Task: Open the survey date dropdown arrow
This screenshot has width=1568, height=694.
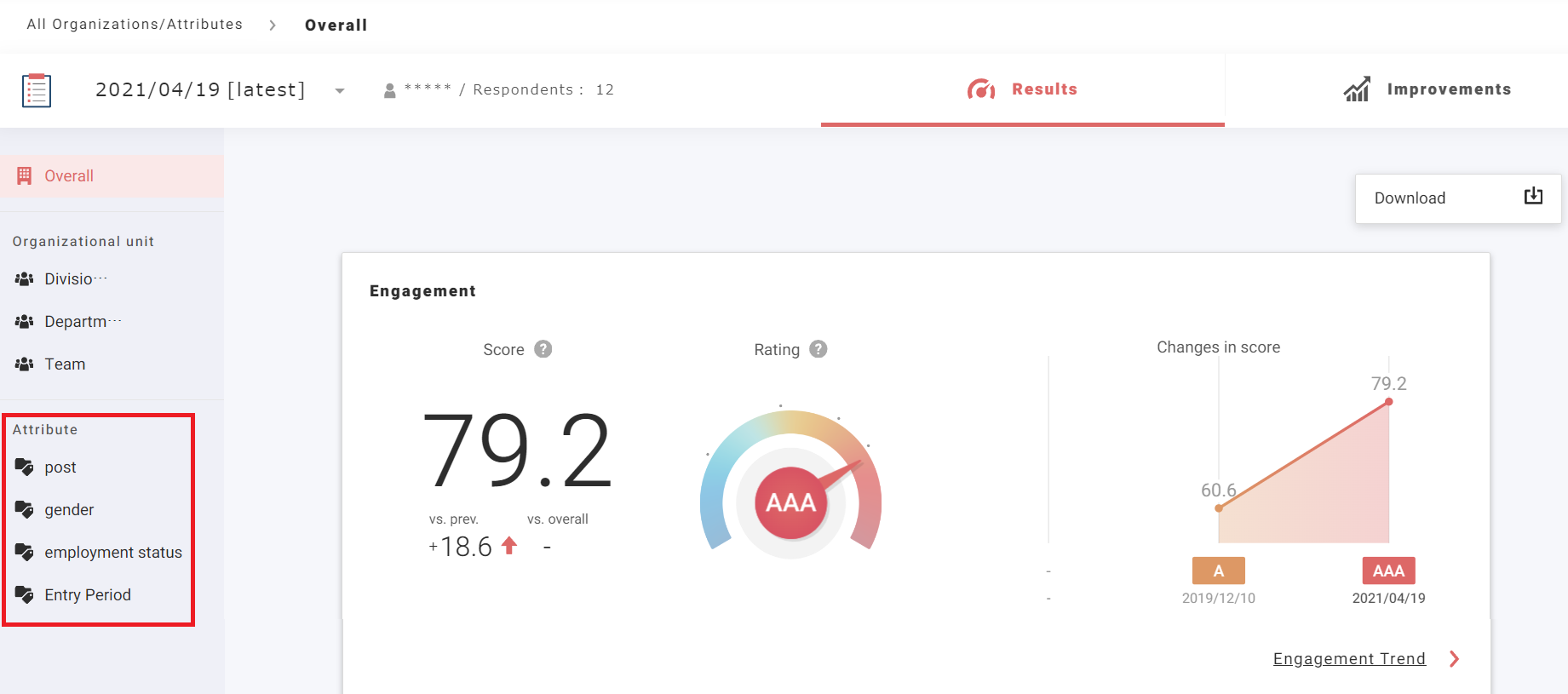Action: coord(340,91)
